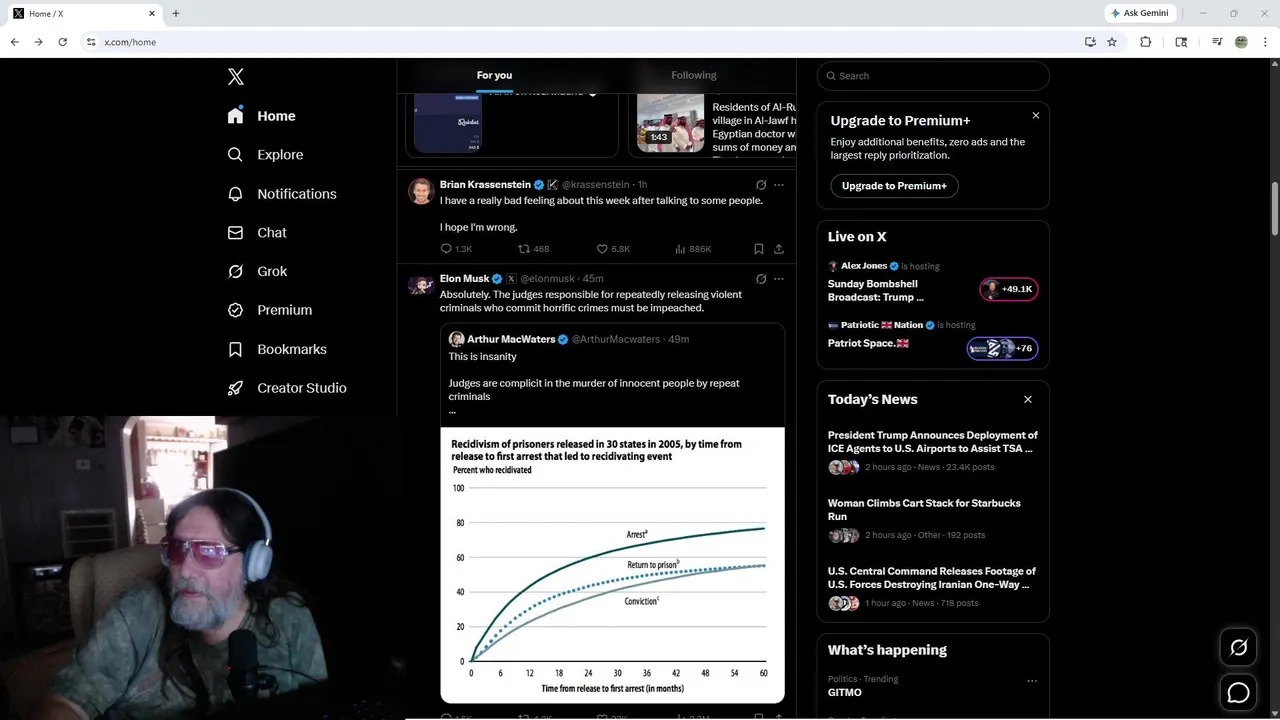Image resolution: width=1280 pixels, height=720 pixels.
Task: Click the X logo in the sidebar
Action: pos(236,77)
